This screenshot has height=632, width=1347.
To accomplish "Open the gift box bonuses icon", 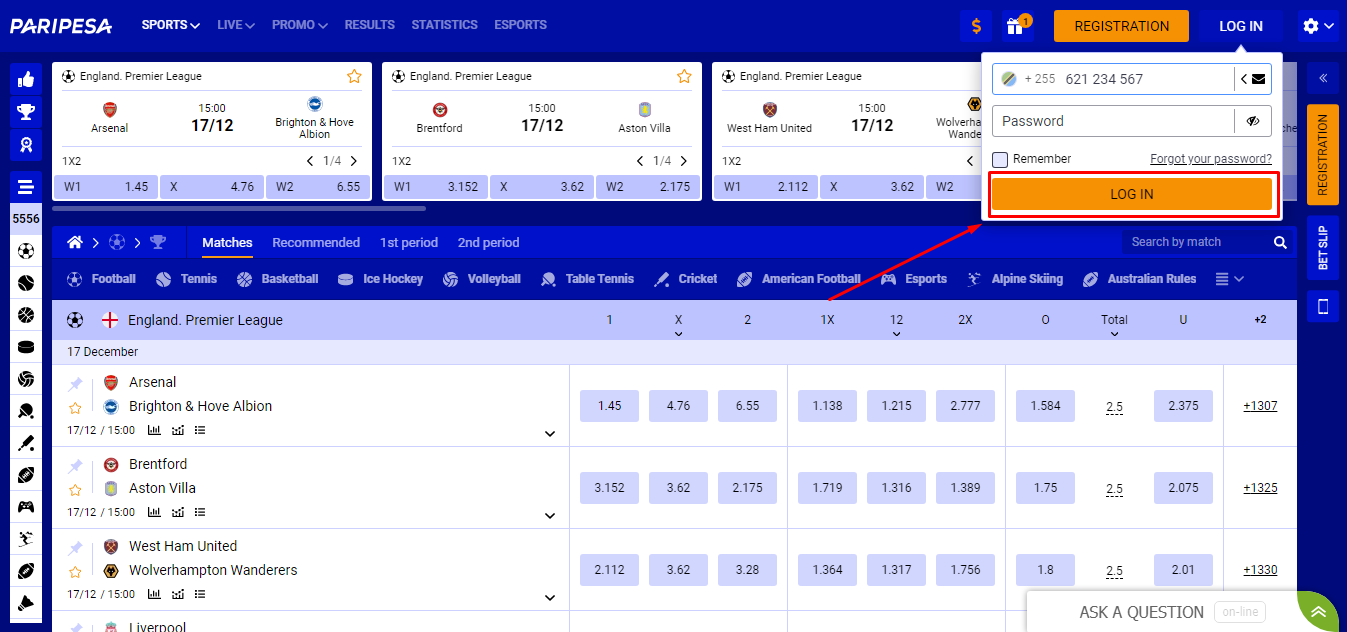I will (1016, 26).
